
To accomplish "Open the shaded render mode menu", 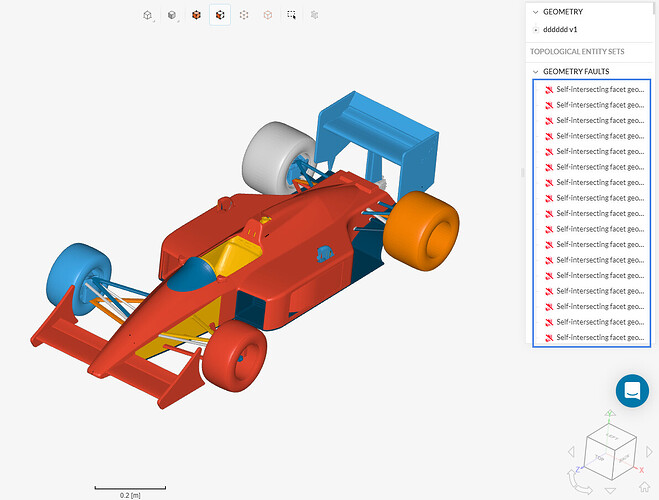I will [x=172, y=15].
